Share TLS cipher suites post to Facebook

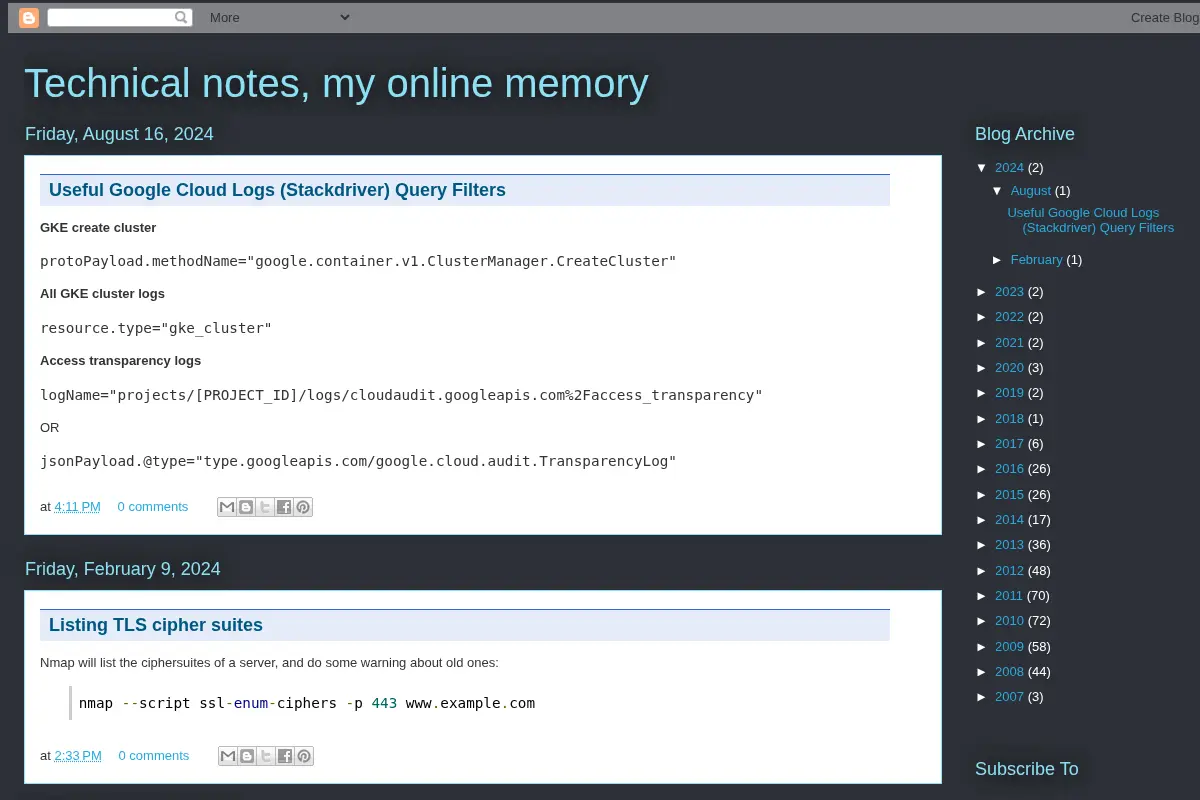point(285,756)
